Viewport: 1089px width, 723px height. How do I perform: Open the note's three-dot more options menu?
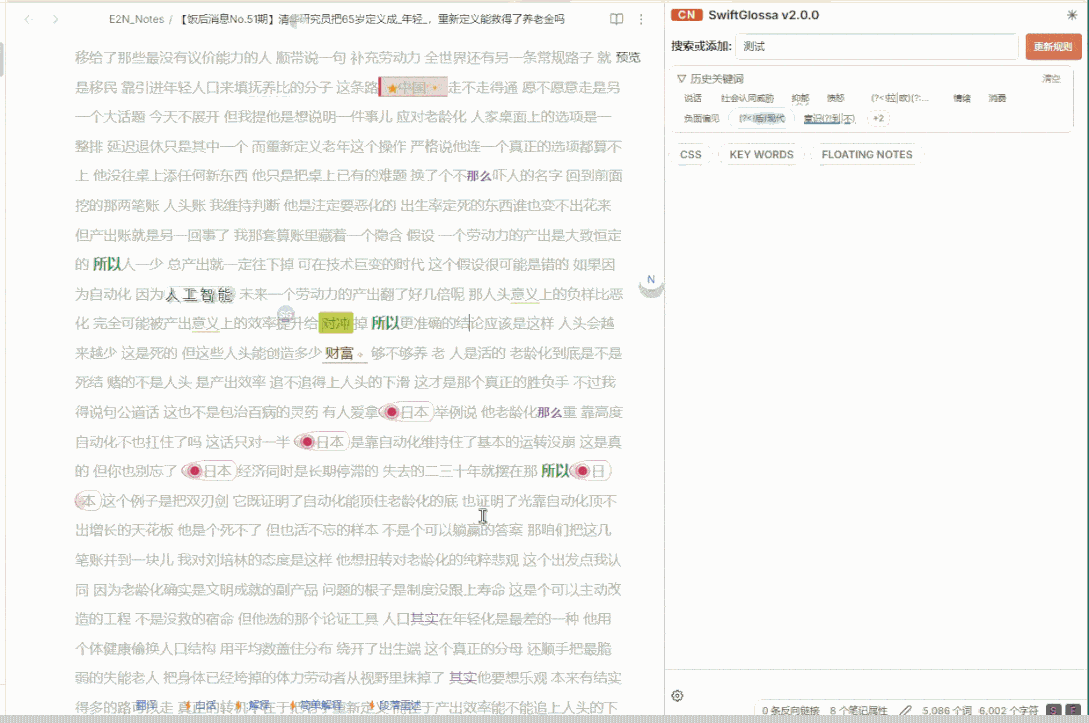(x=641, y=19)
